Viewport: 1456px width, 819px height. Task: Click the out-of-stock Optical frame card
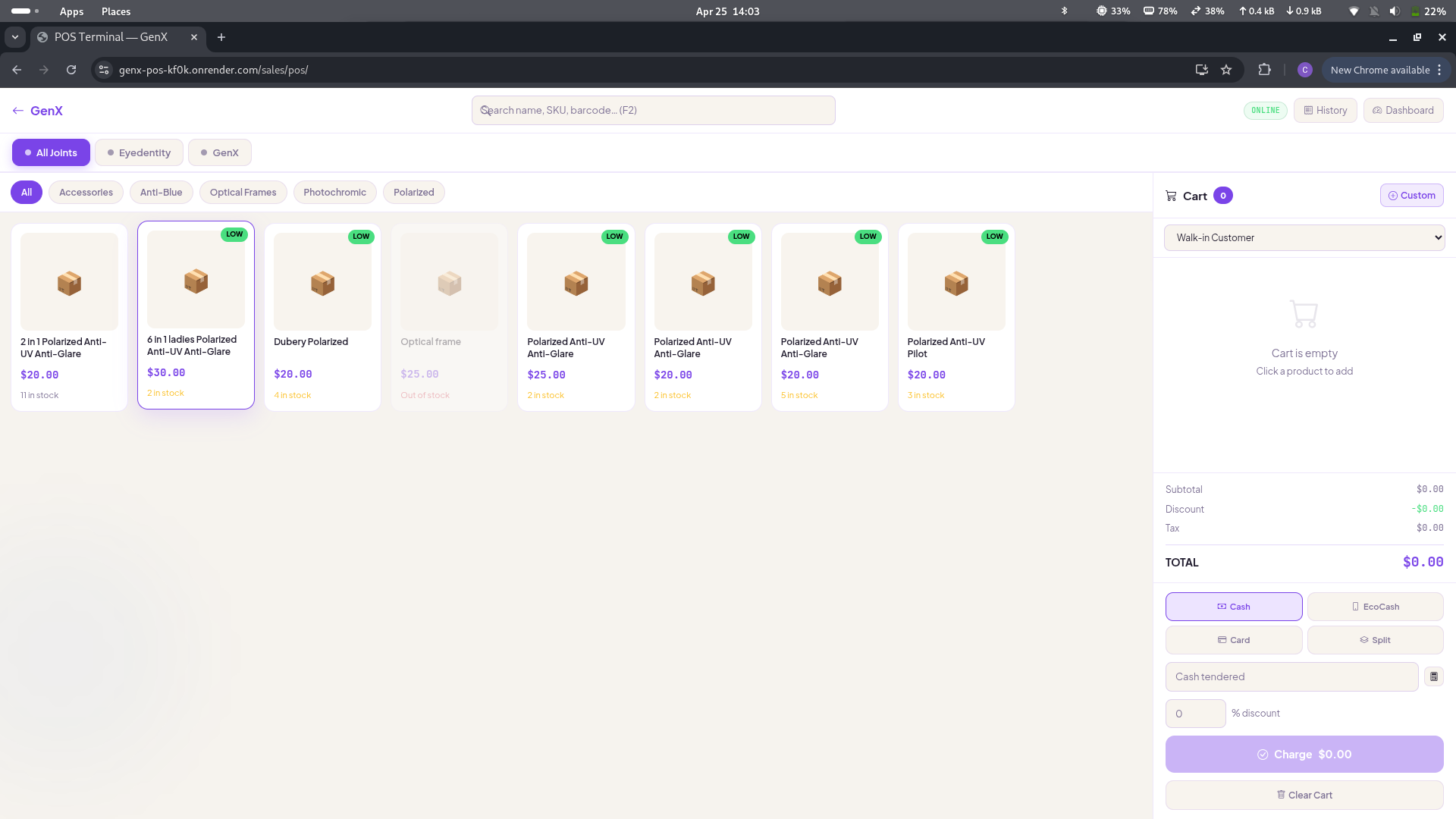pos(449,318)
